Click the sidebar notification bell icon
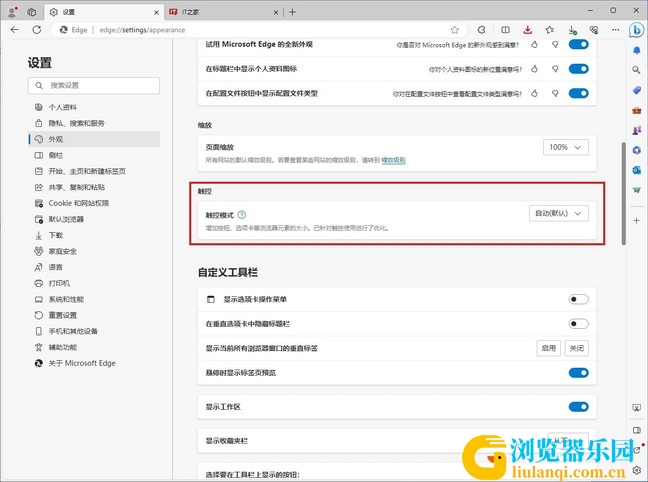Viewport: 648px width, 482px height. [636, 50]
